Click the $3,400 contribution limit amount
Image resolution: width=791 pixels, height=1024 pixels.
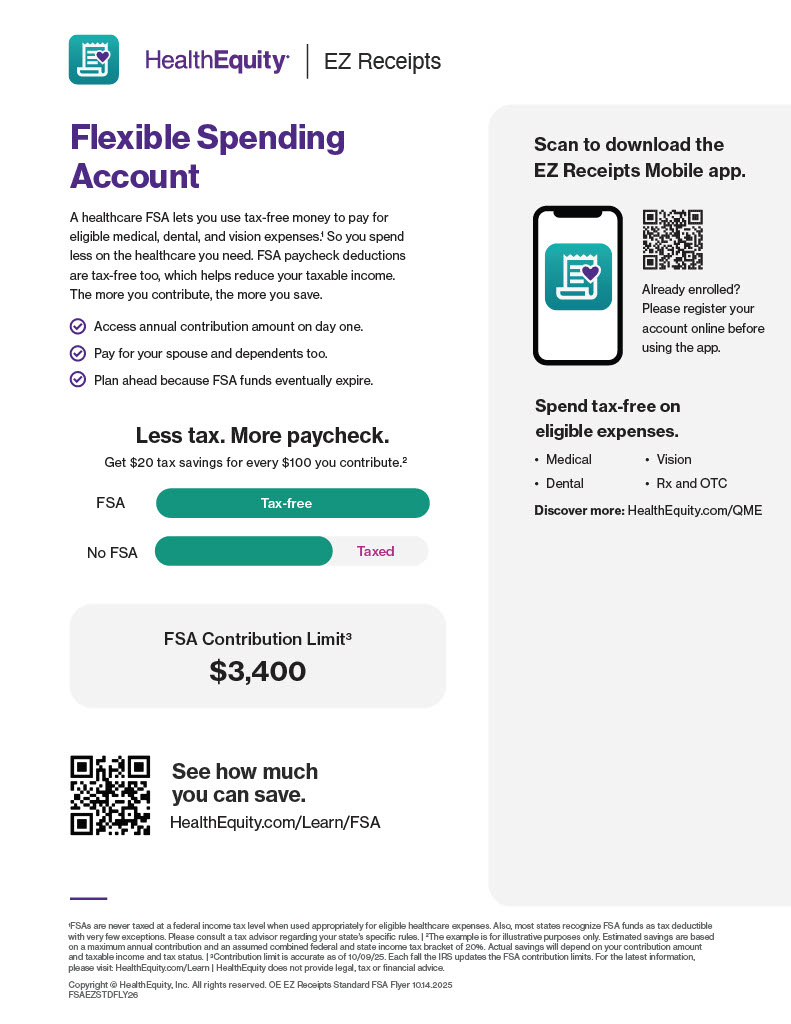pos(257,672)
